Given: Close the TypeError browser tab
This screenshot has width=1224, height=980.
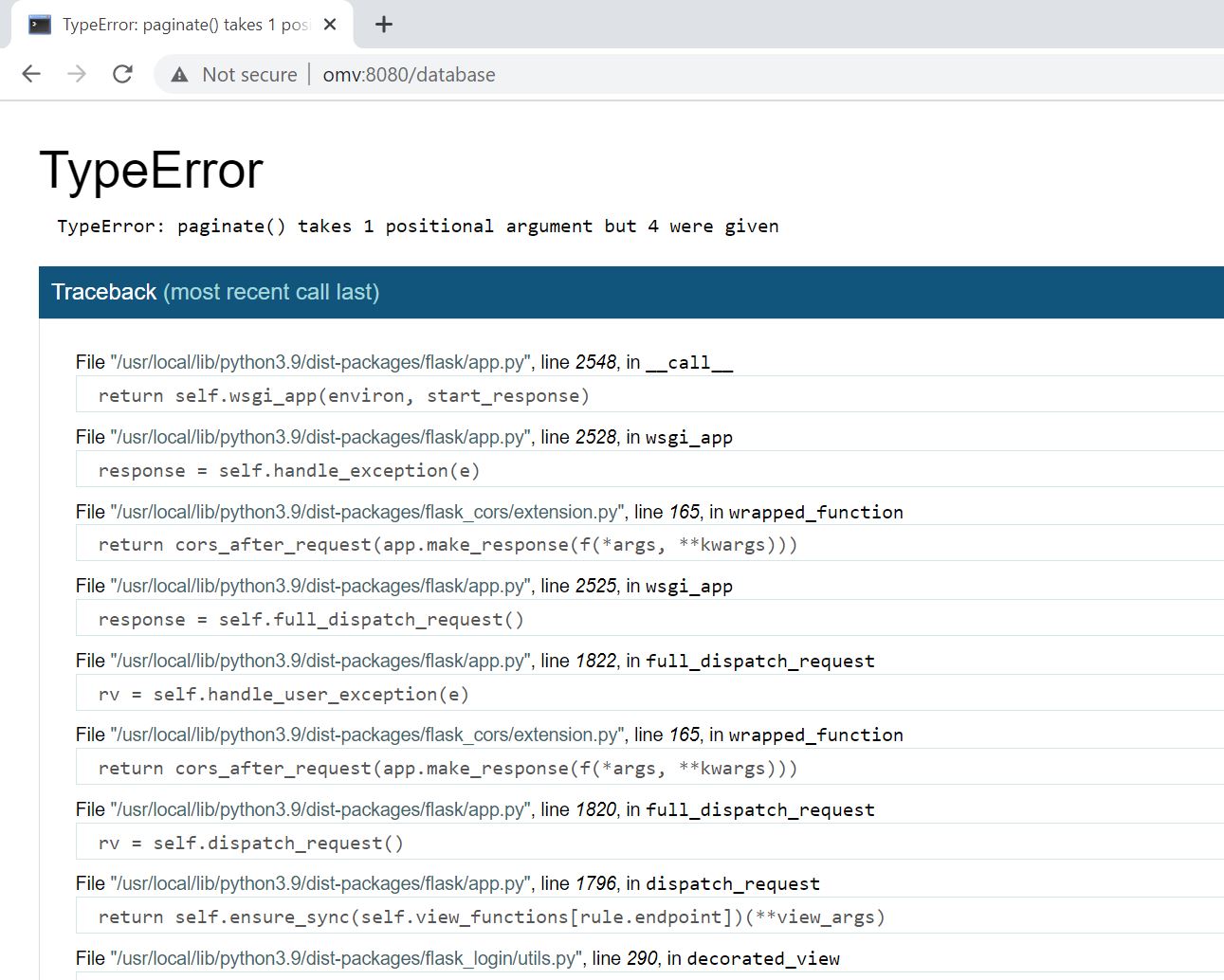Looking at the screenshot, I should tap(330, 25).
